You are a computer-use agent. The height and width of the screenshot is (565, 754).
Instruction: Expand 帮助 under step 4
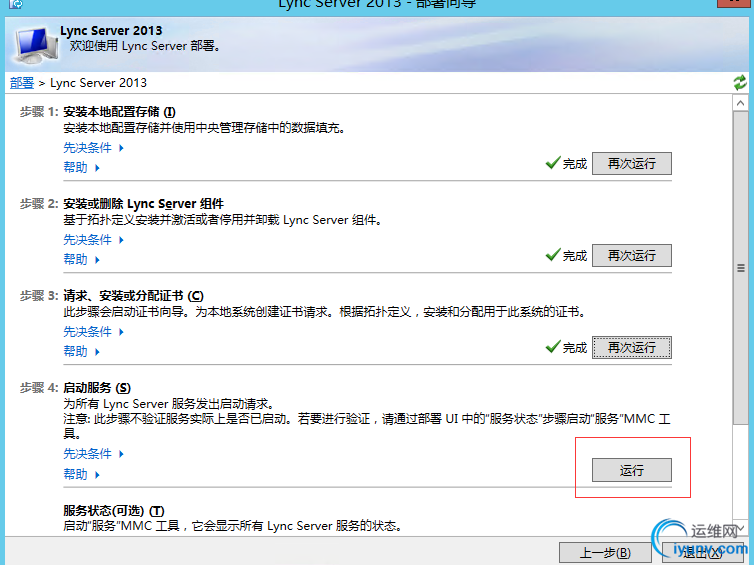coord(82,475)
